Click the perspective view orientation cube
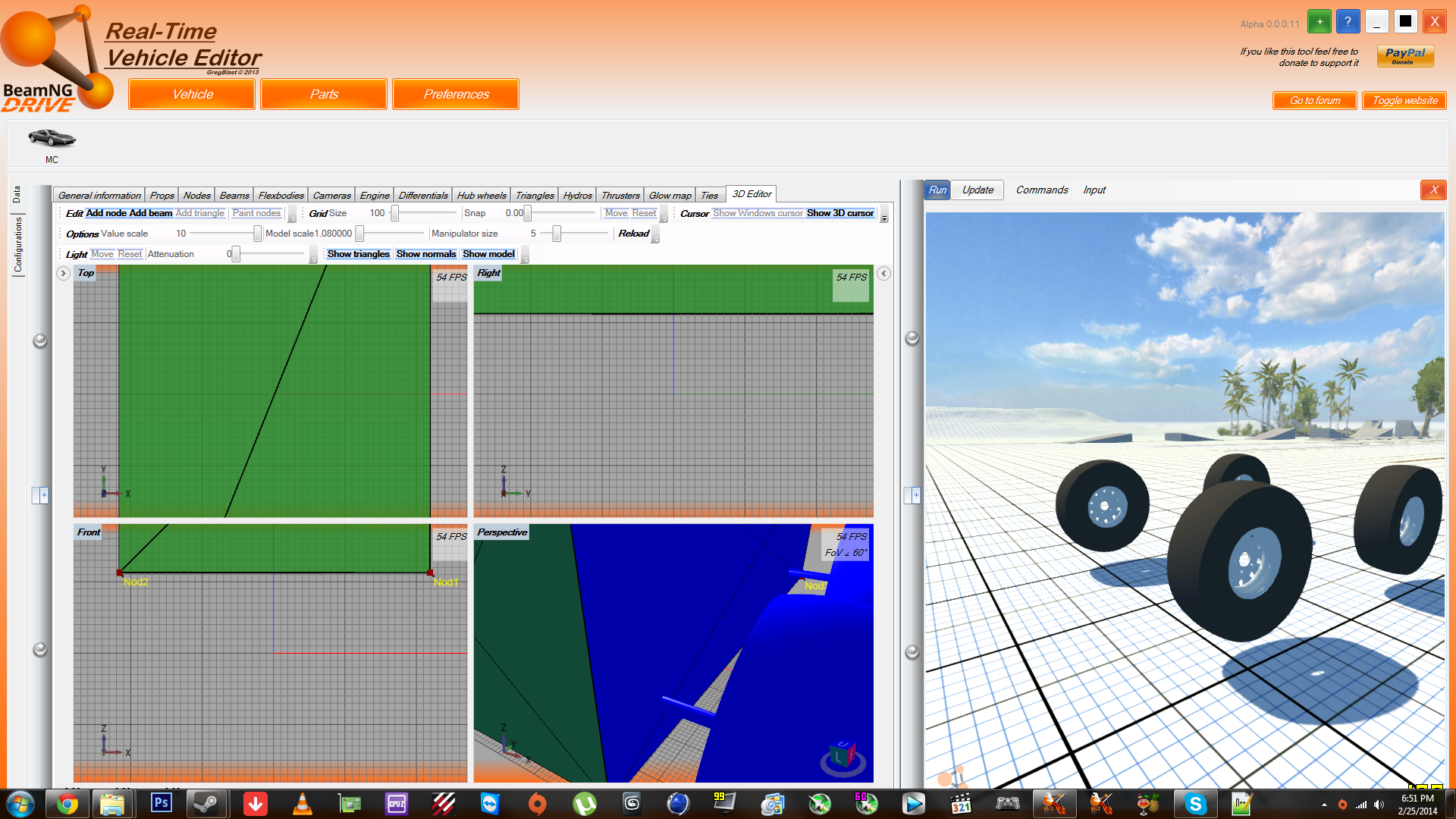The height and width of the screenshot is (819, 1456). (842, 757)
